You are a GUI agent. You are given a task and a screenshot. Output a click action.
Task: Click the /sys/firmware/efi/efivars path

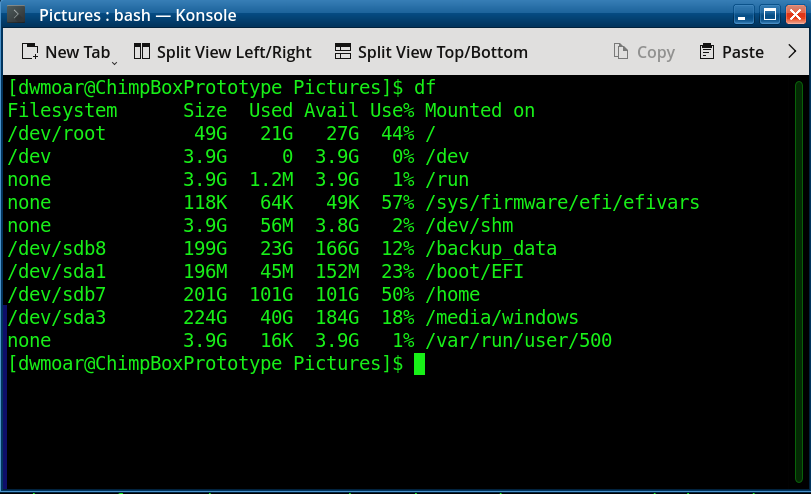[561, 203]
